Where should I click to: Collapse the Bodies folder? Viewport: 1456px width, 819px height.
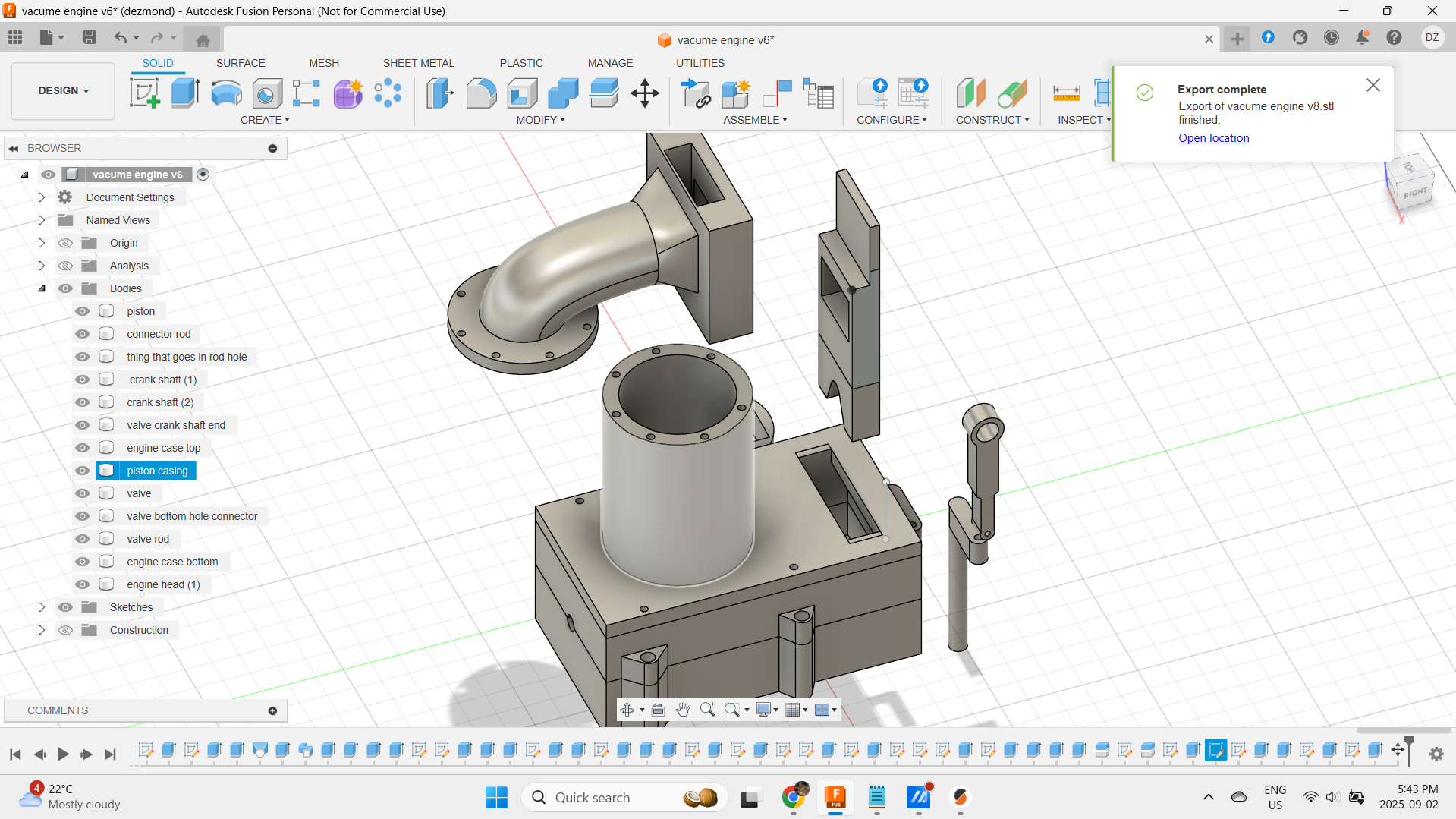pos(42,288)
